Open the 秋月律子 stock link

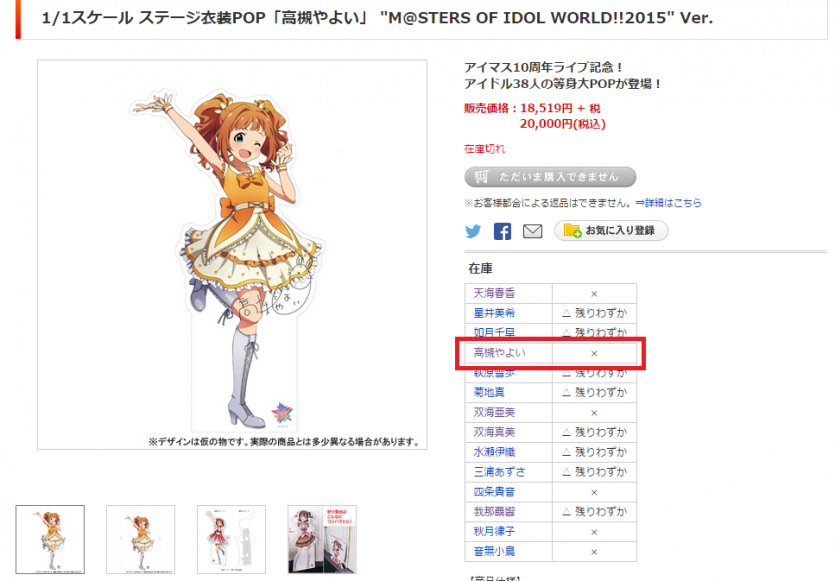494,531
